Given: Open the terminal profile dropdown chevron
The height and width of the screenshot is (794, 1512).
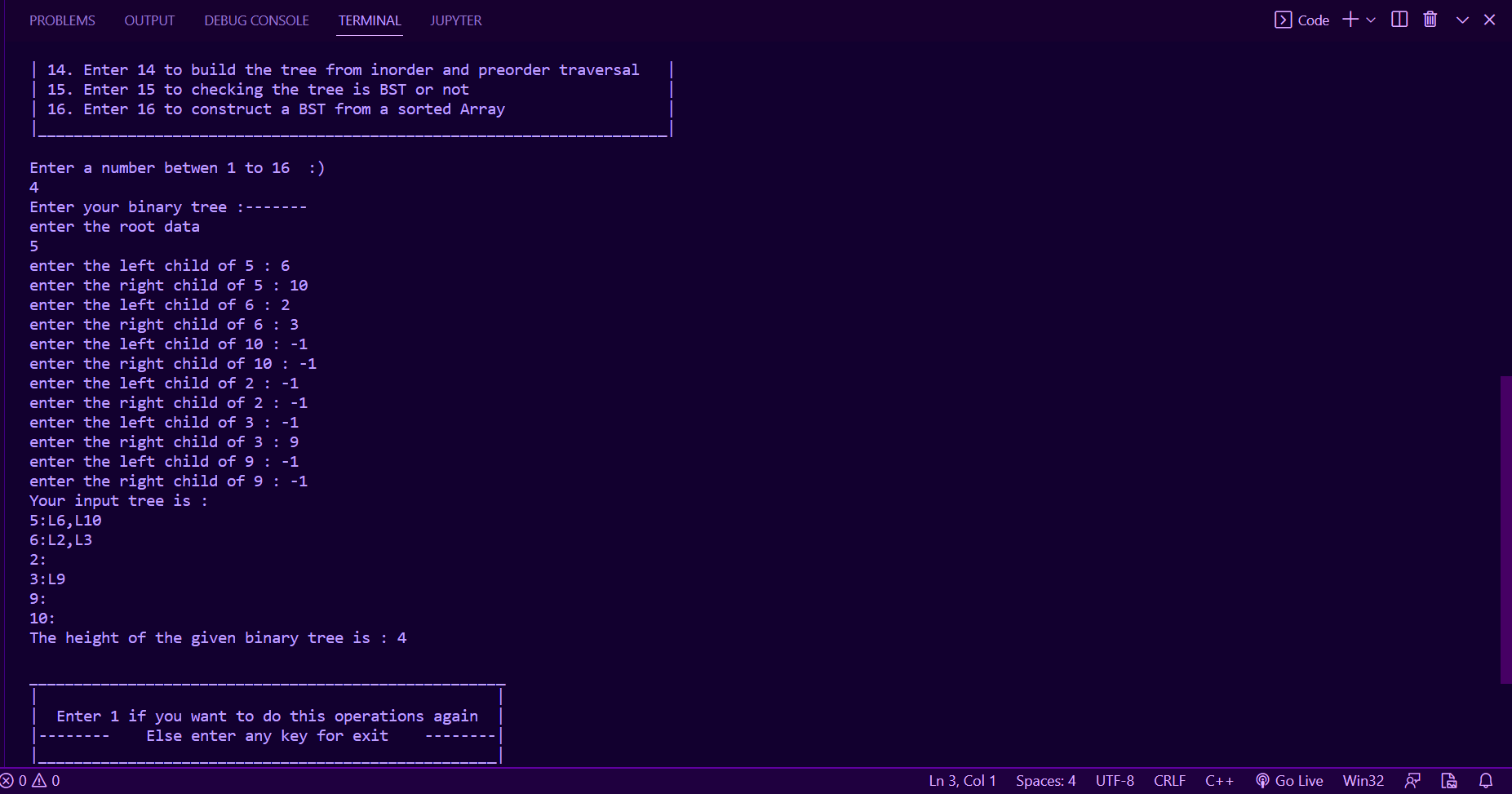Looking at the screenshot, I should pos(1370,19).
